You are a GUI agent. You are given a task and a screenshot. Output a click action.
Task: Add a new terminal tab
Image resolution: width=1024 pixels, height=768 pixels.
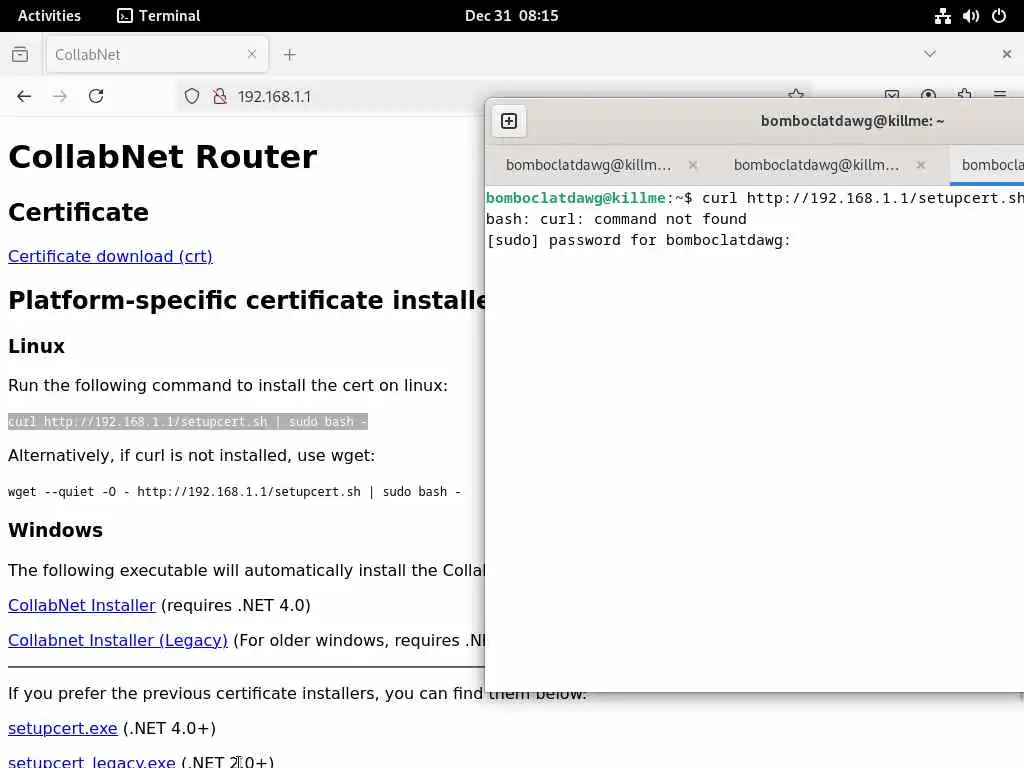tap(509, 121)
